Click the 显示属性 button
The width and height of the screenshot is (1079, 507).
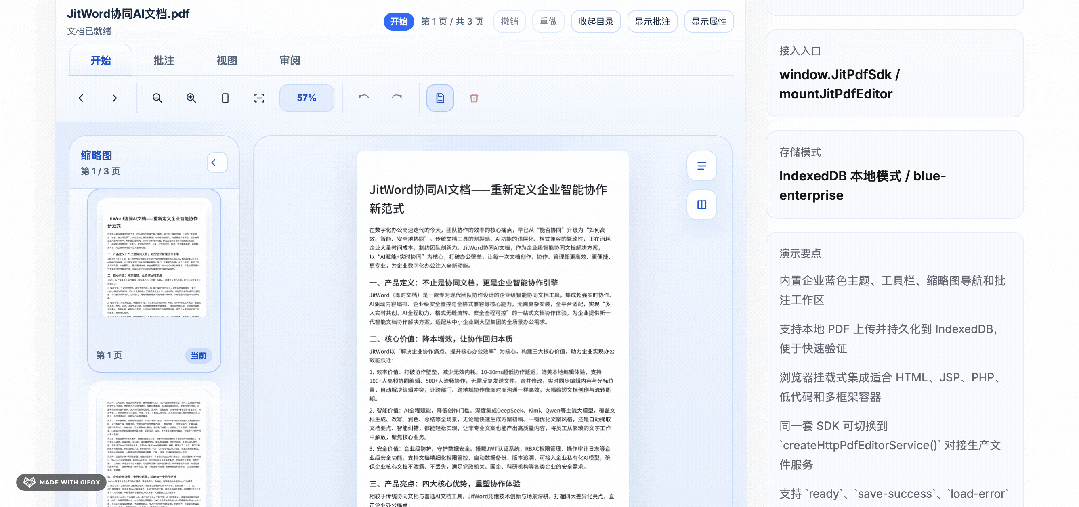coord(709,21)
